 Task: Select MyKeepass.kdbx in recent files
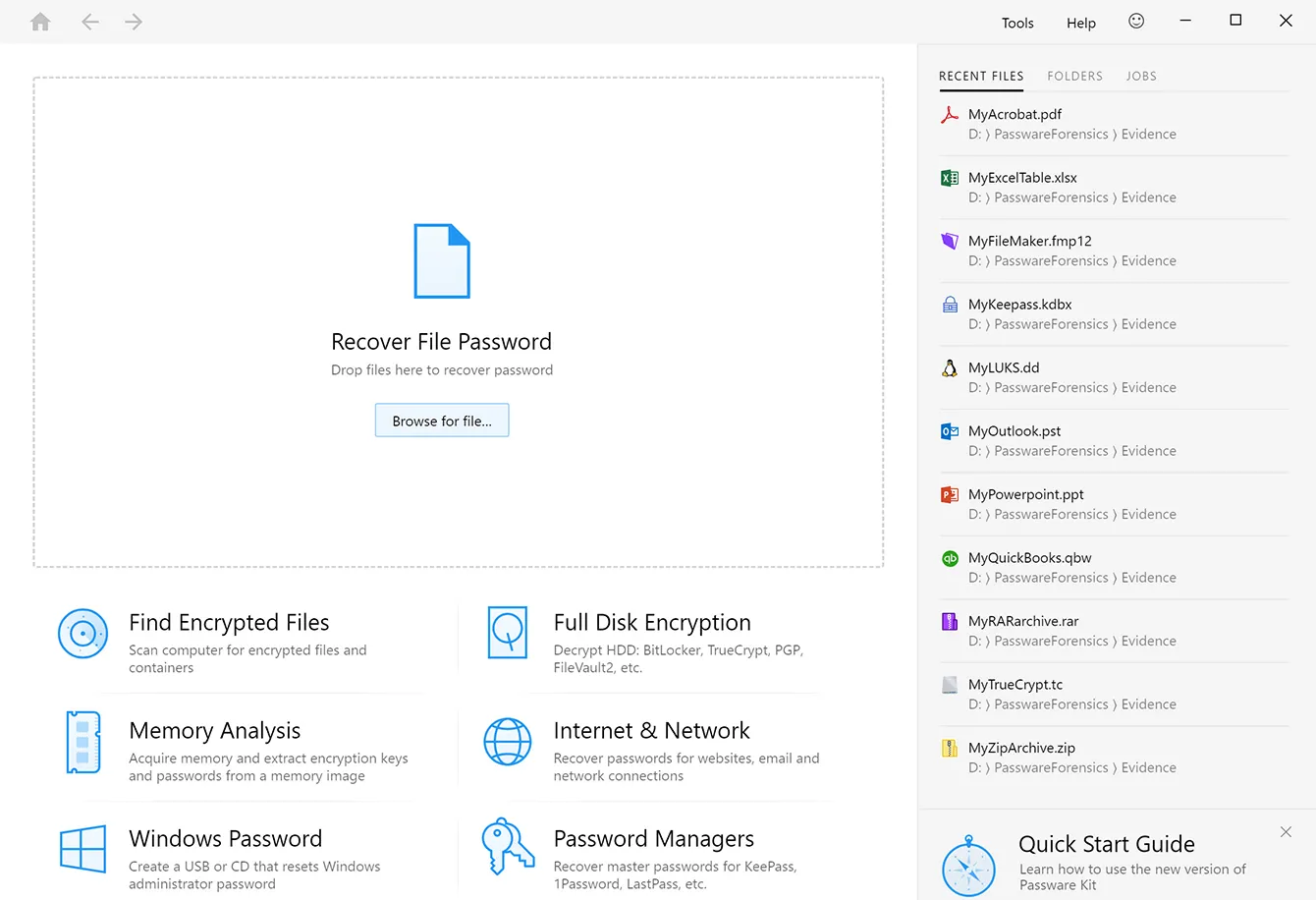point(1019,305)
